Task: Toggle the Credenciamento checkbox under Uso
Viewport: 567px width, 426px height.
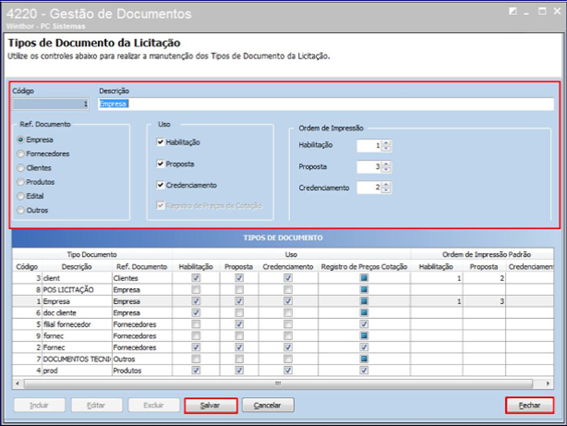Action: click(x=160, y=185)
